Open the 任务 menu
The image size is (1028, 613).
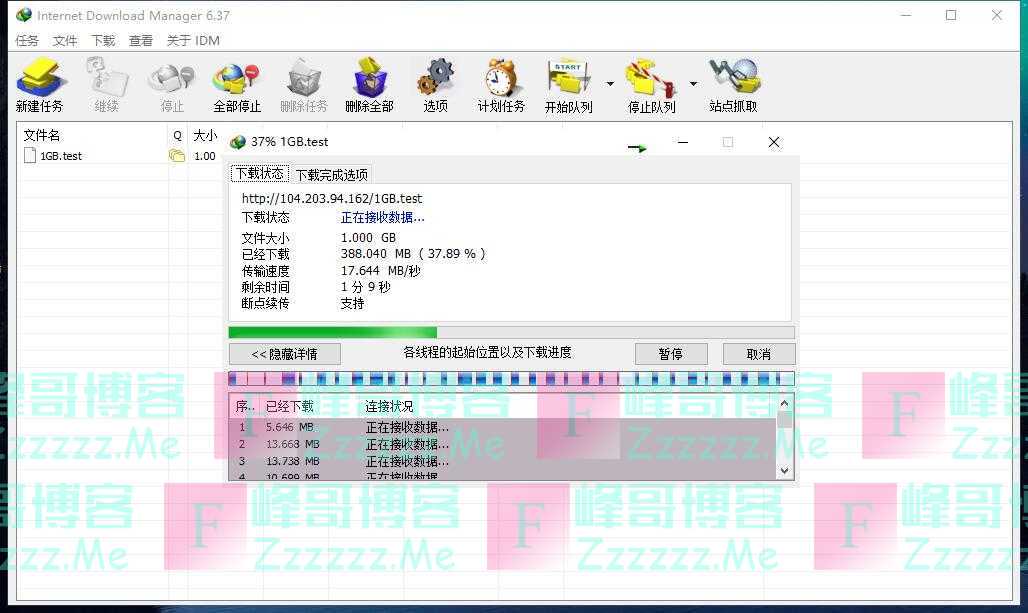(x=27, y=41)
